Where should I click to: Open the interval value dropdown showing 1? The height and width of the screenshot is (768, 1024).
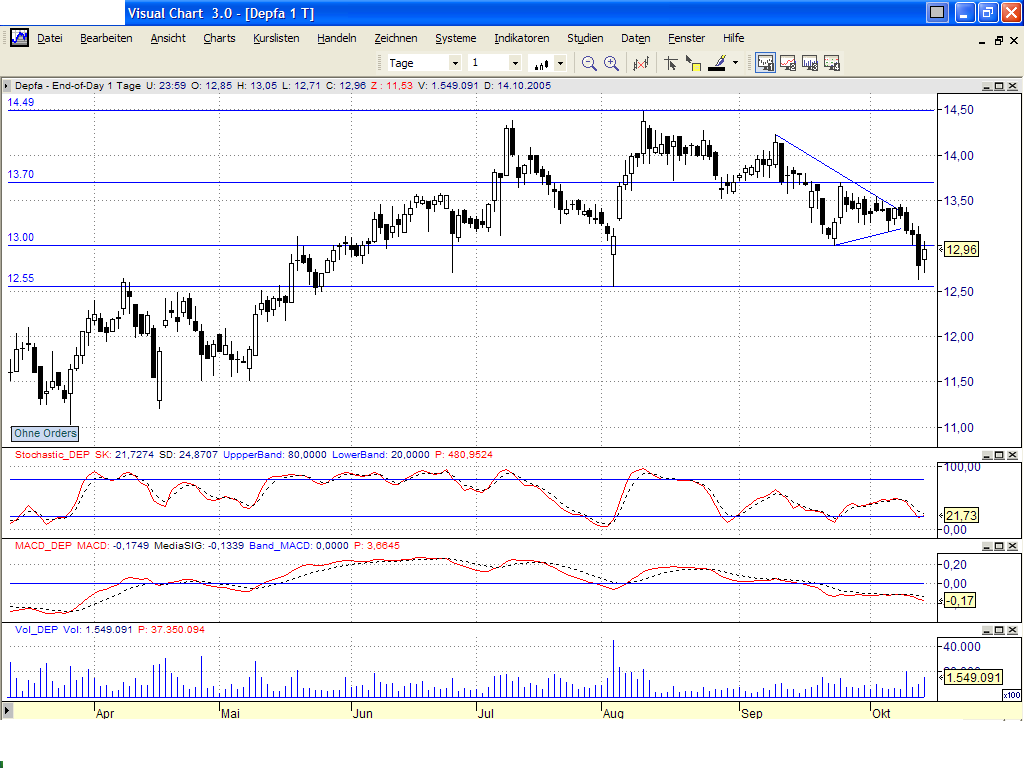(515, 62)
